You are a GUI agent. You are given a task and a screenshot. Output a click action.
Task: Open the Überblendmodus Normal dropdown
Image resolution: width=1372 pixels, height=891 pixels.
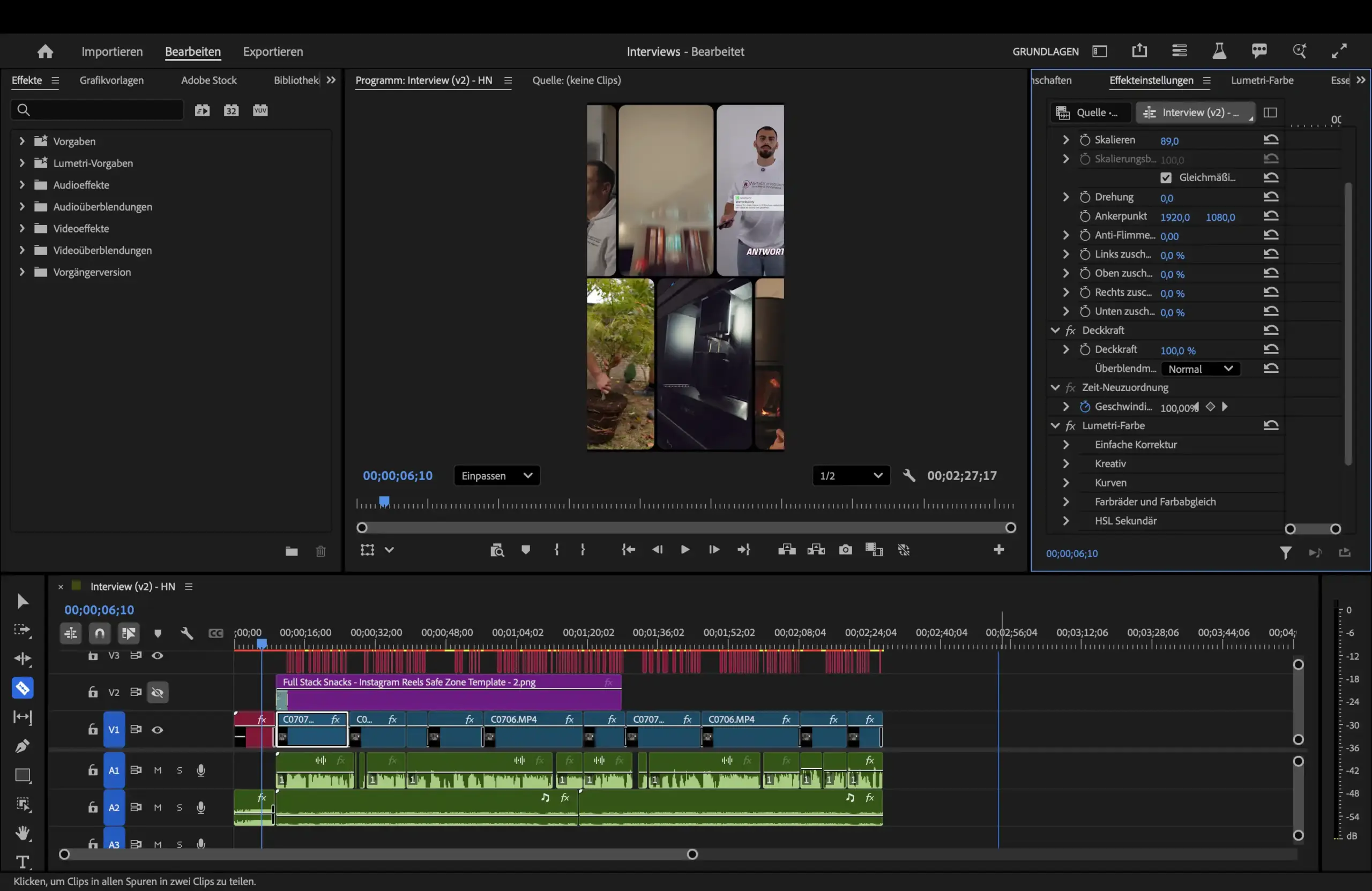tap(1200, 369)
